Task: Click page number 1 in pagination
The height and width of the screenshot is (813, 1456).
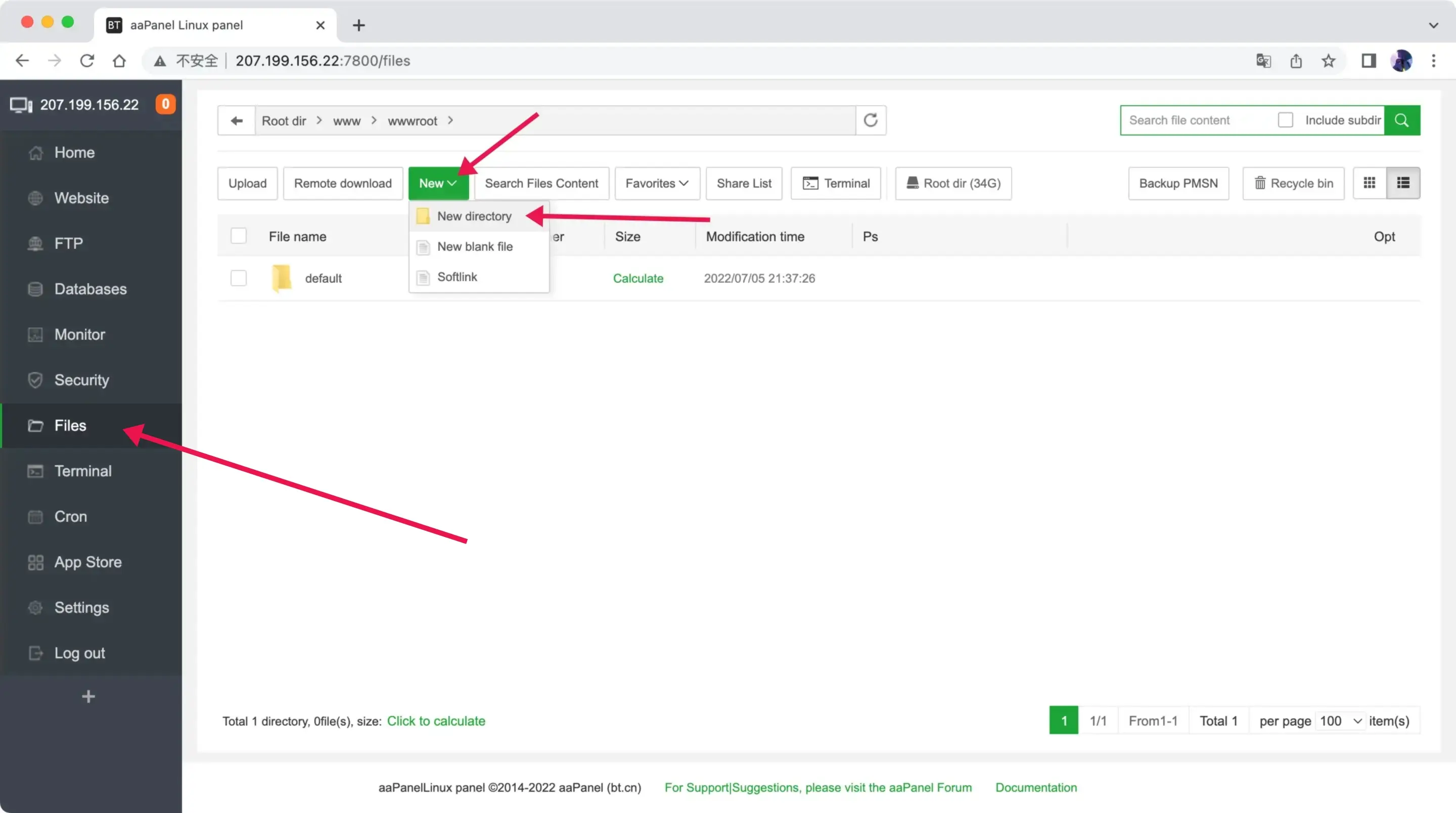Action: click(x=1064, y=721)
